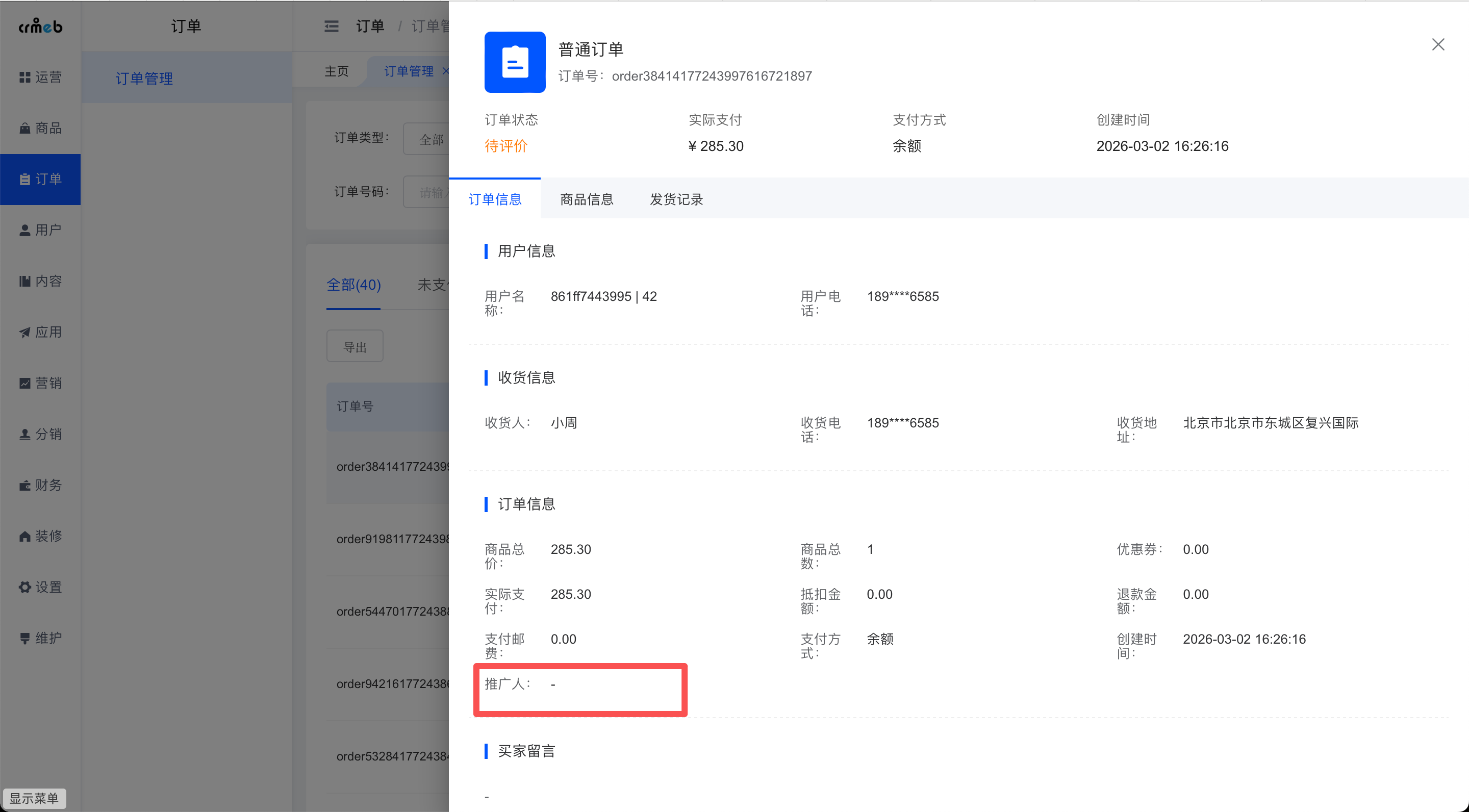Click the blue order clipboard icon
This screenshot has width=1469, height=812.
514,62
